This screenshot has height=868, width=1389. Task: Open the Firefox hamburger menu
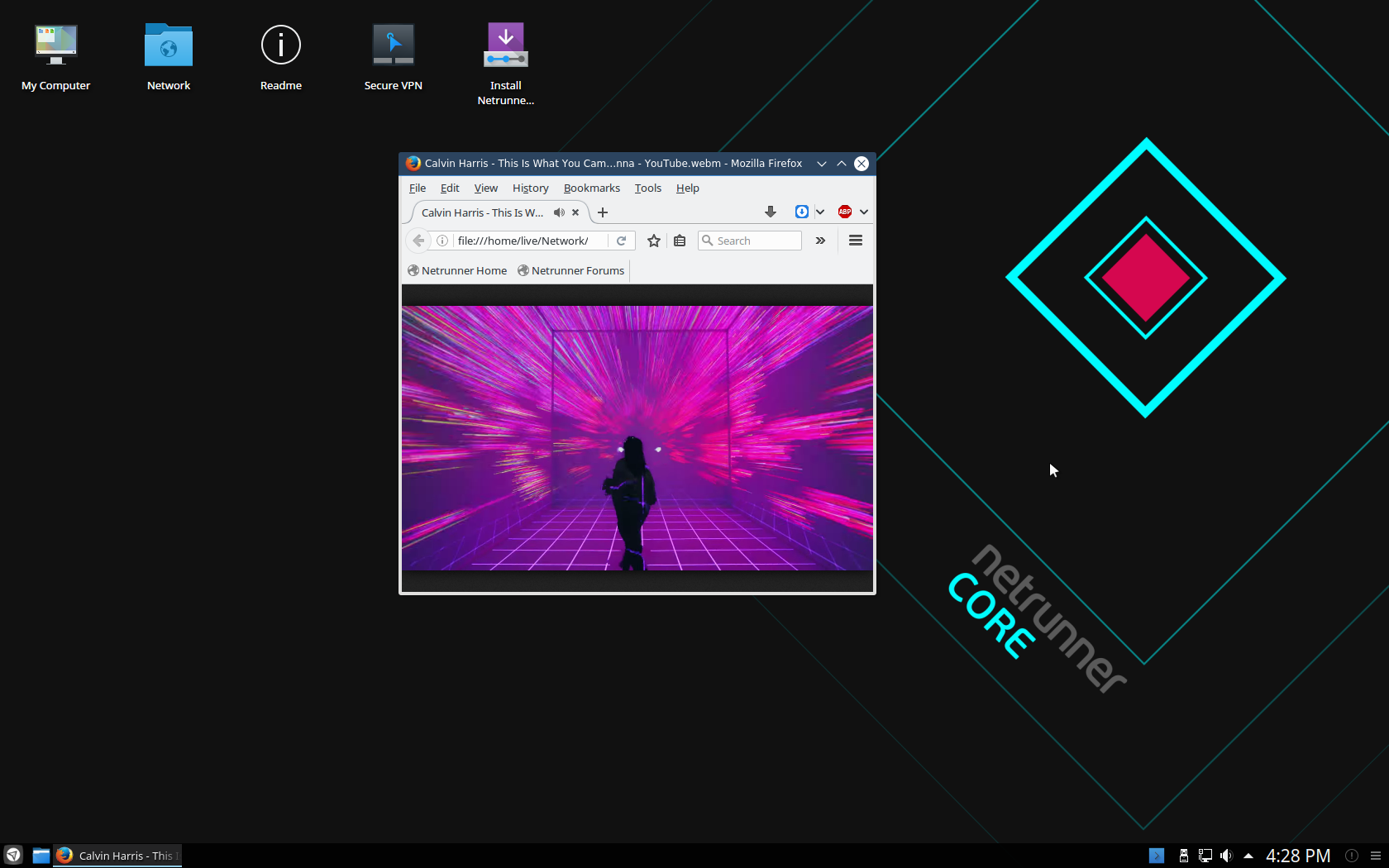pyautogui.click(x=856, y=241)
